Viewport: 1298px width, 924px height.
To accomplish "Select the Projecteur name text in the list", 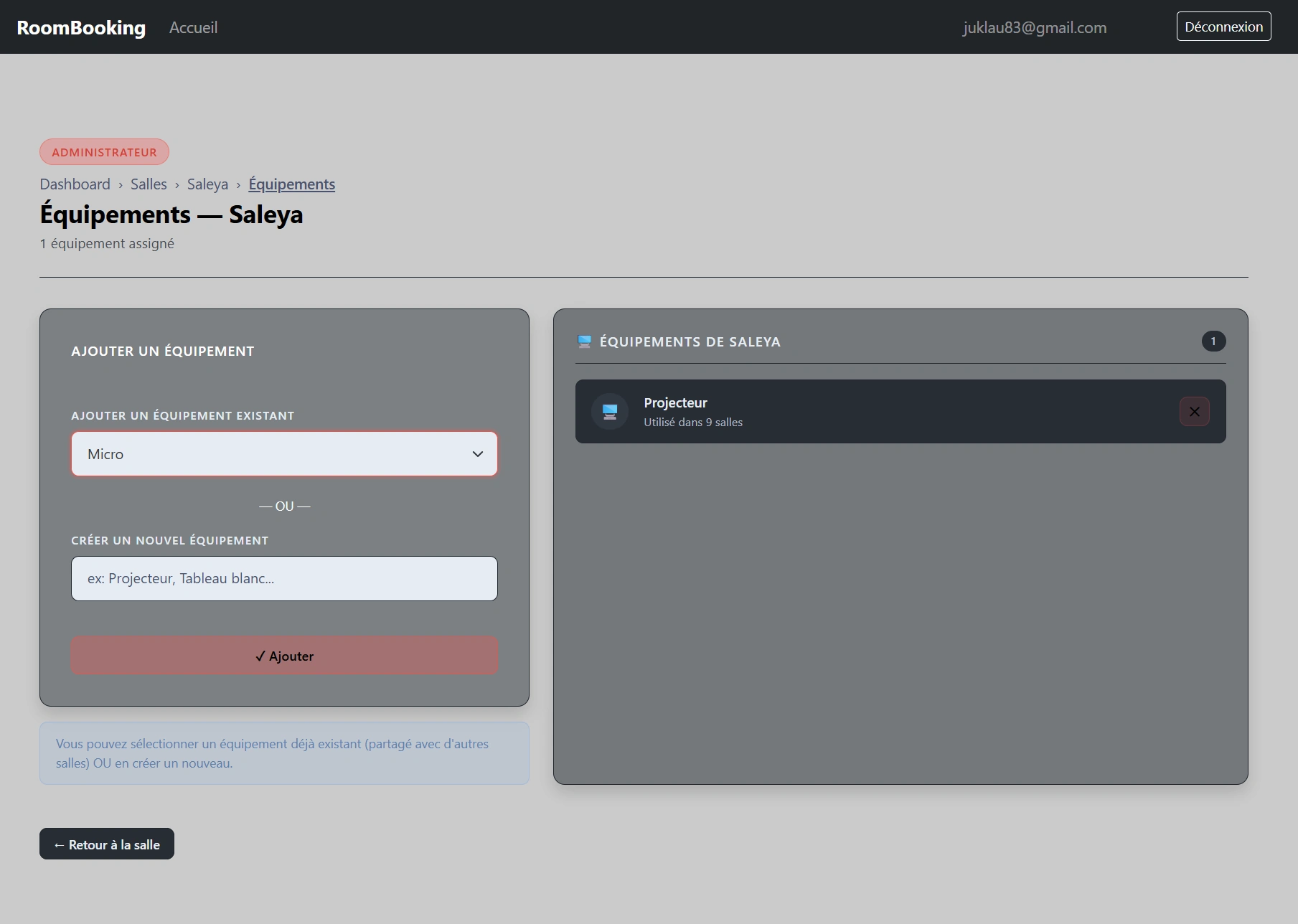I will [675, 403].
